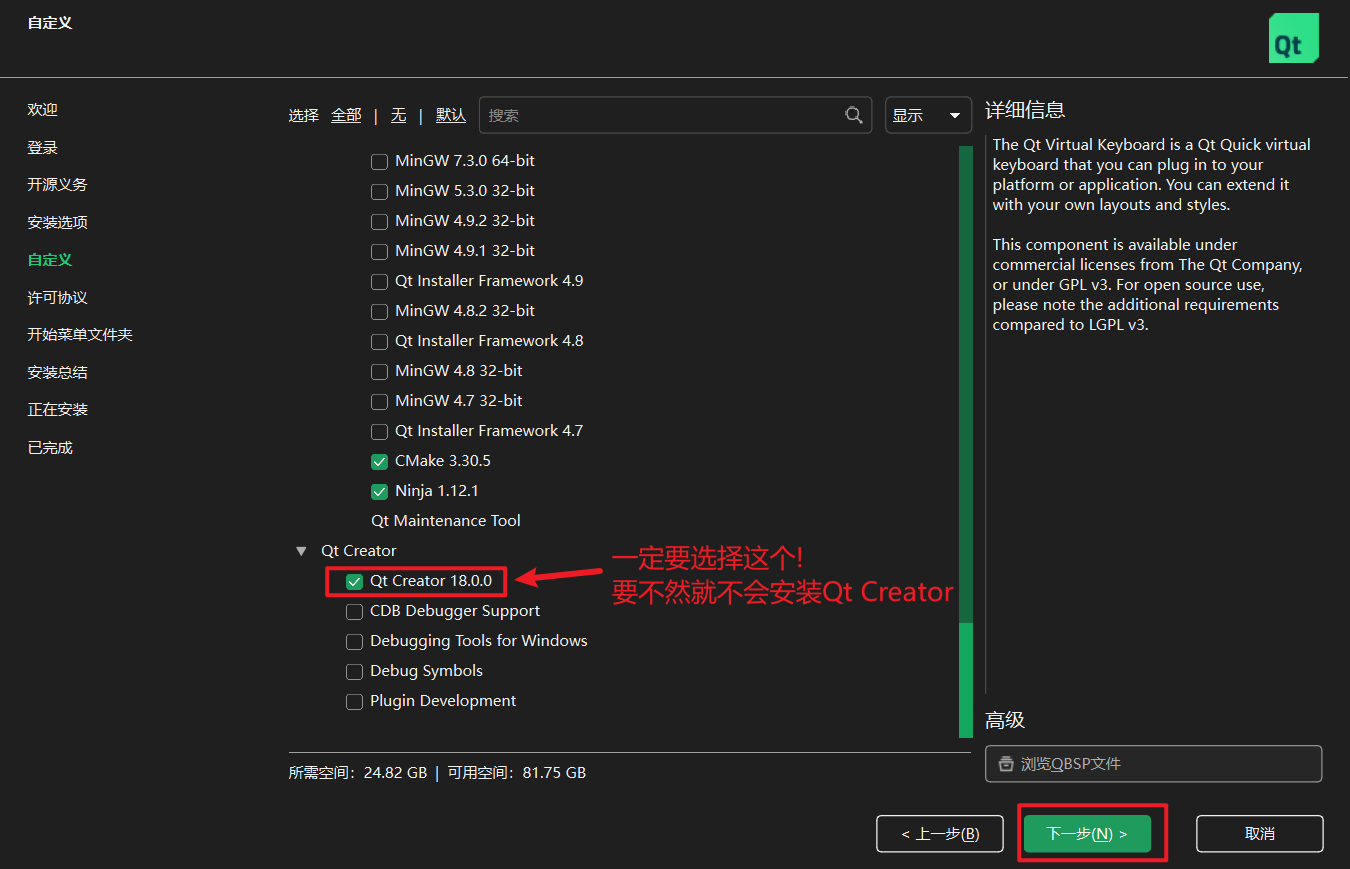Image resolution: width=1350 pixels, height=869 pixels.
Task: Click 浏览QBSP文件 button
Action: [x=1153, y=764]
